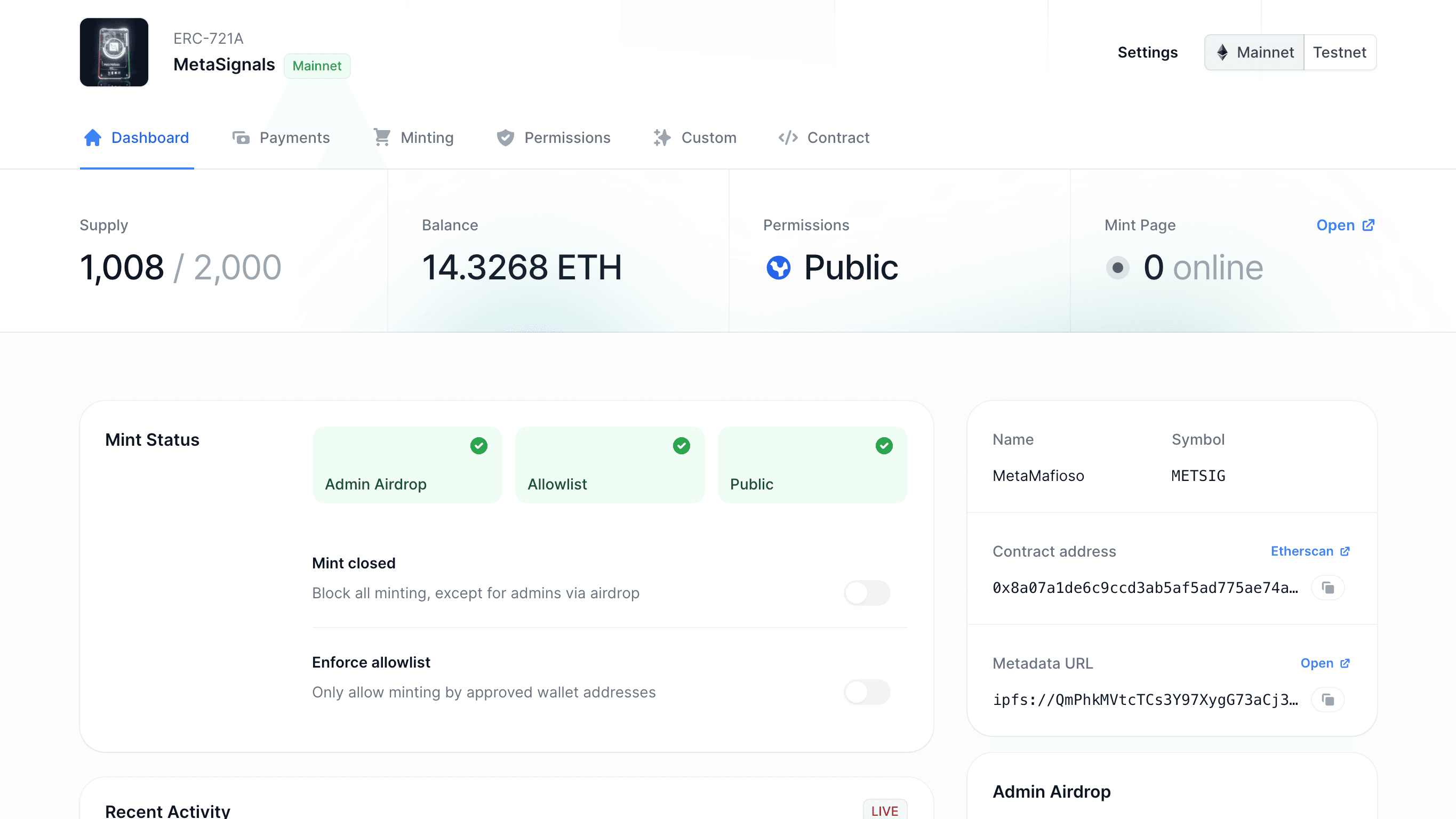
Task: Select the Minting tab
Action: [413, 137]
